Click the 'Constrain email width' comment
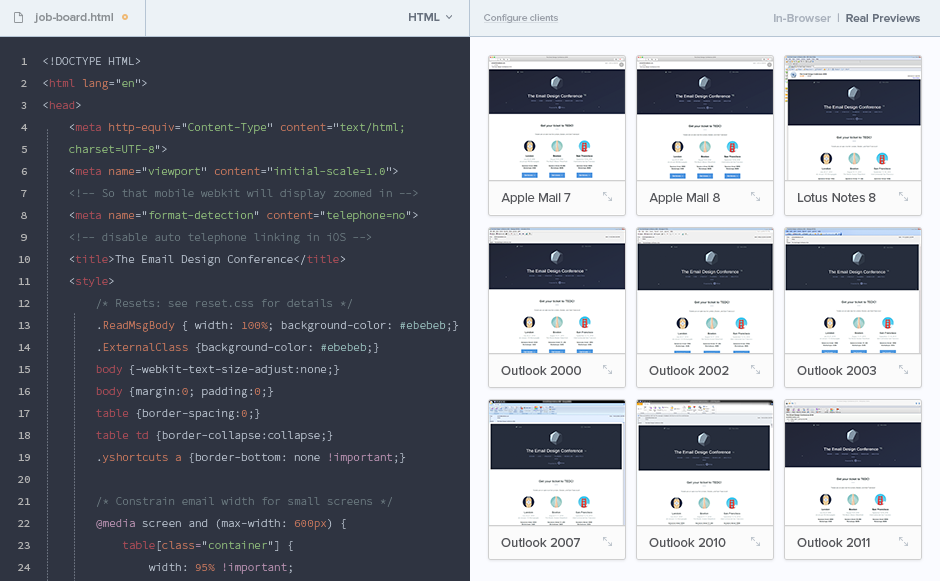 [x=244, y=501]
